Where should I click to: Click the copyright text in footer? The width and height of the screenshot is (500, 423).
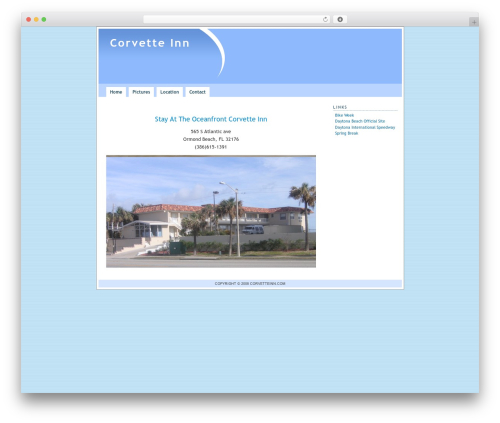pos(250,284)
